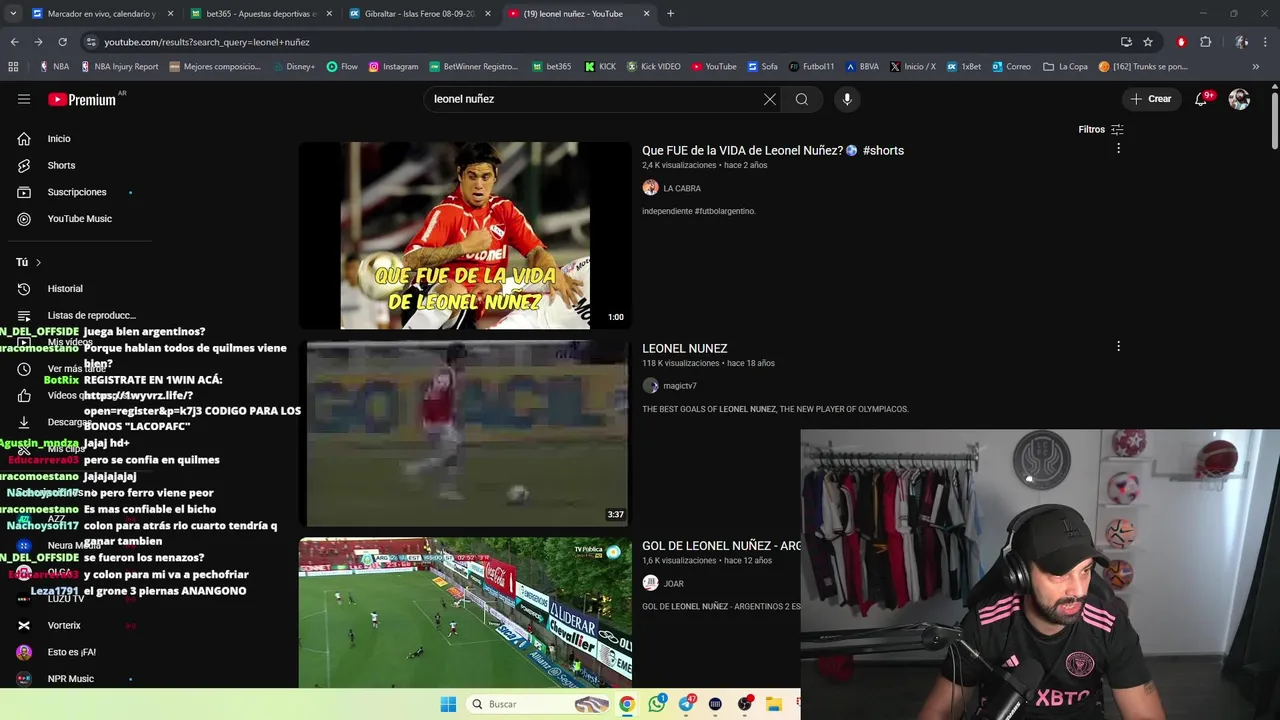Viewport: 1280px width, 720px height.
Task: Open the YouTube hamburger guide menu
Action: (x=24, y=99)
